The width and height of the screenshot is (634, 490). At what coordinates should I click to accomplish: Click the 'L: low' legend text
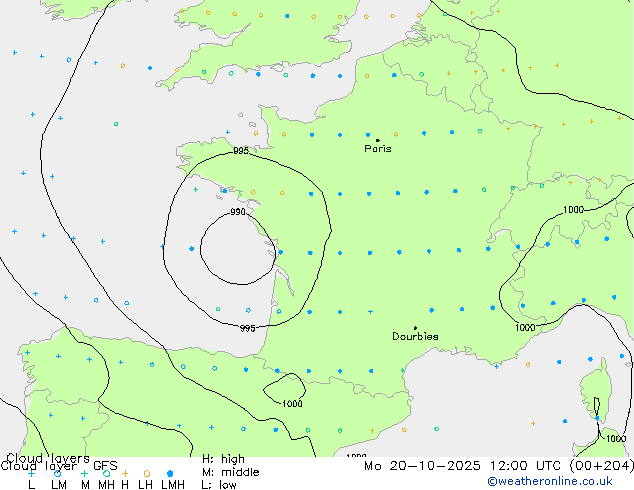[219, 485]
